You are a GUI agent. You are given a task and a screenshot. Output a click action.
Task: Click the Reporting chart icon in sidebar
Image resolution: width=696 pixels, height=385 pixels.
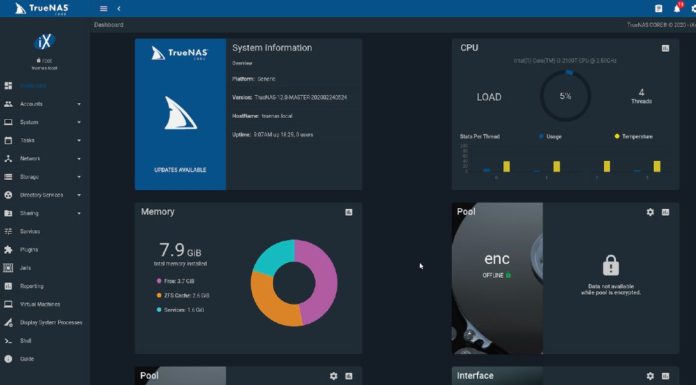[x=8, y=286]
